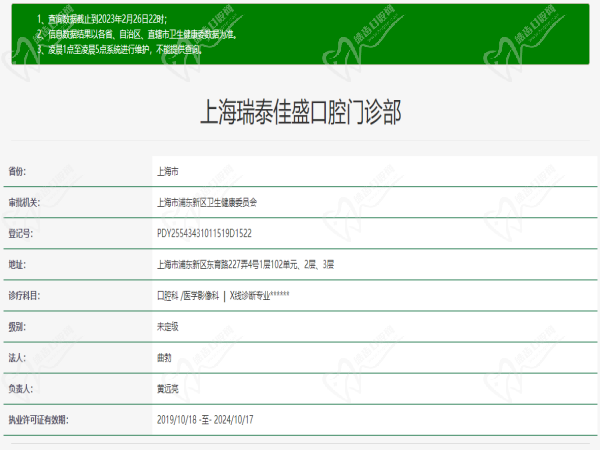Select the 诊疗科目 row label
The width and height of the screenshot is (600, 450).
pos(23,295)
